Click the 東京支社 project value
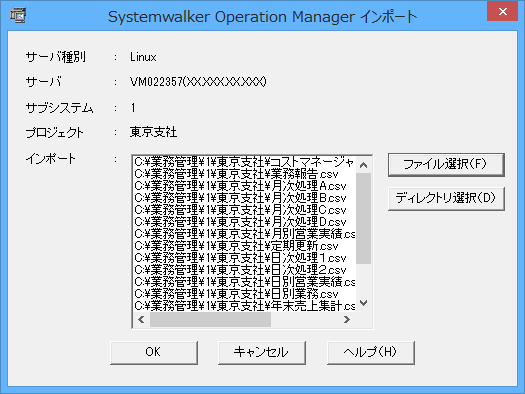 pos(153,132)
